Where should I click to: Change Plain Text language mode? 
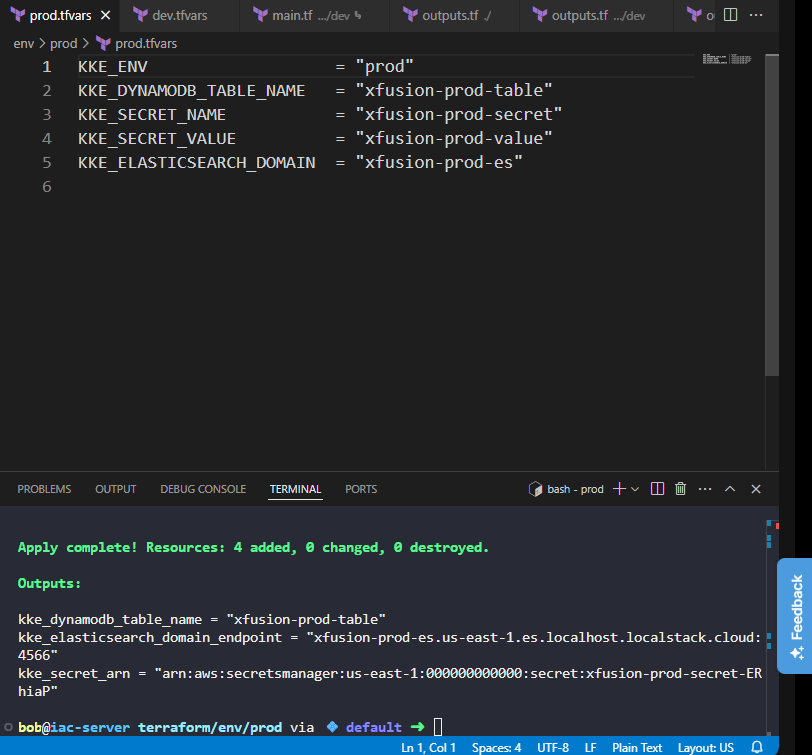pos(637,748)
